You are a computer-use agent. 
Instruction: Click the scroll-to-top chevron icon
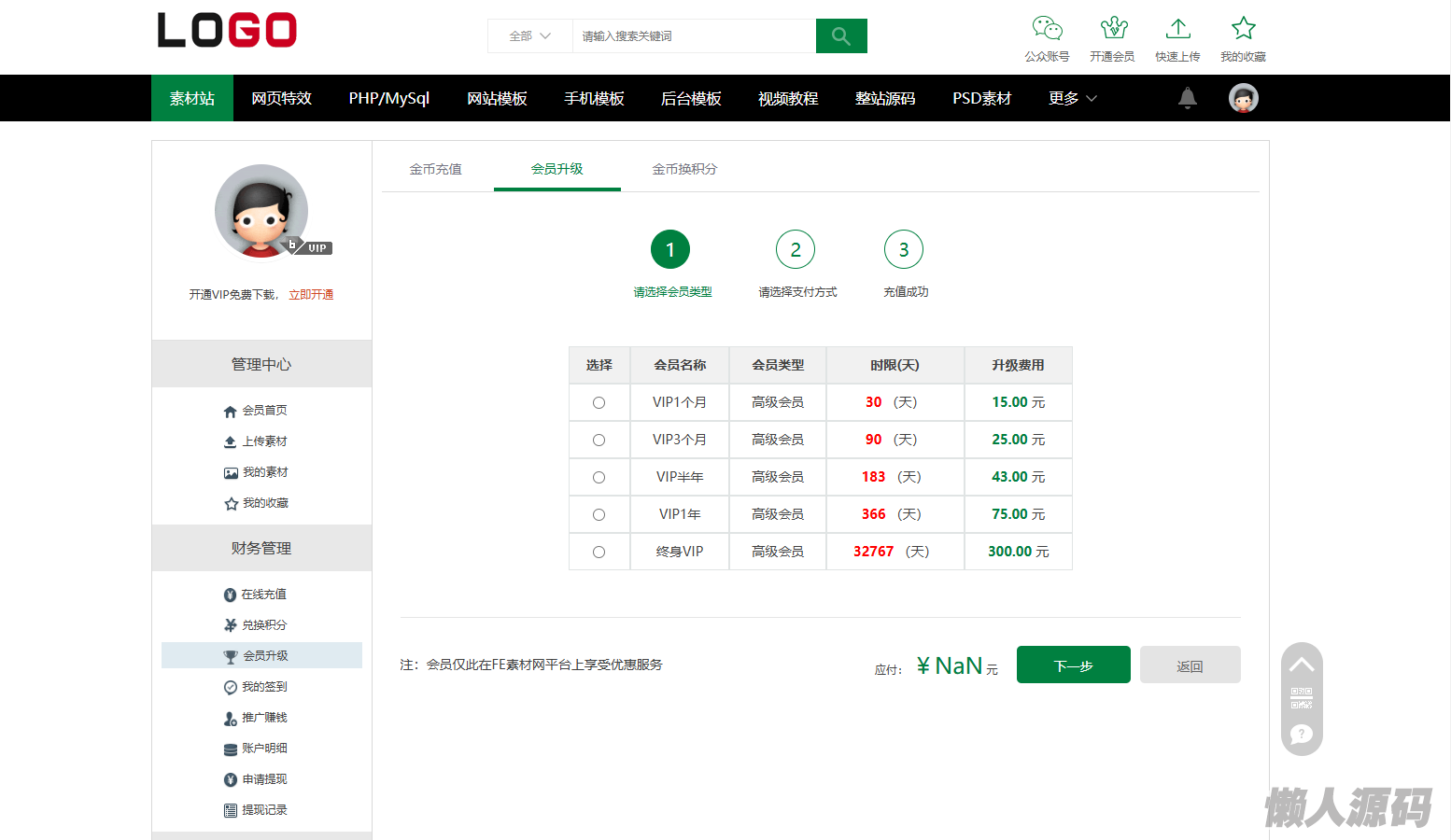pos(1302,665)
